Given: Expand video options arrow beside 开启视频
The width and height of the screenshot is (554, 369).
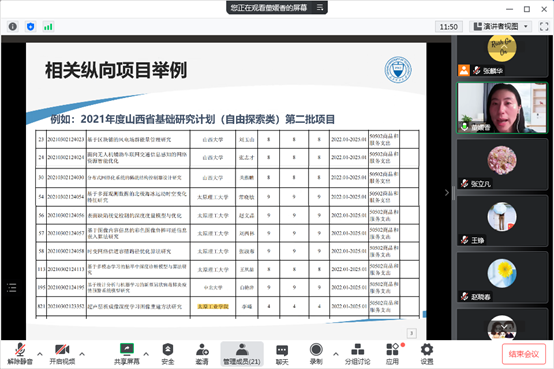Looking at the screenshot, I should (x=82, y=353).
